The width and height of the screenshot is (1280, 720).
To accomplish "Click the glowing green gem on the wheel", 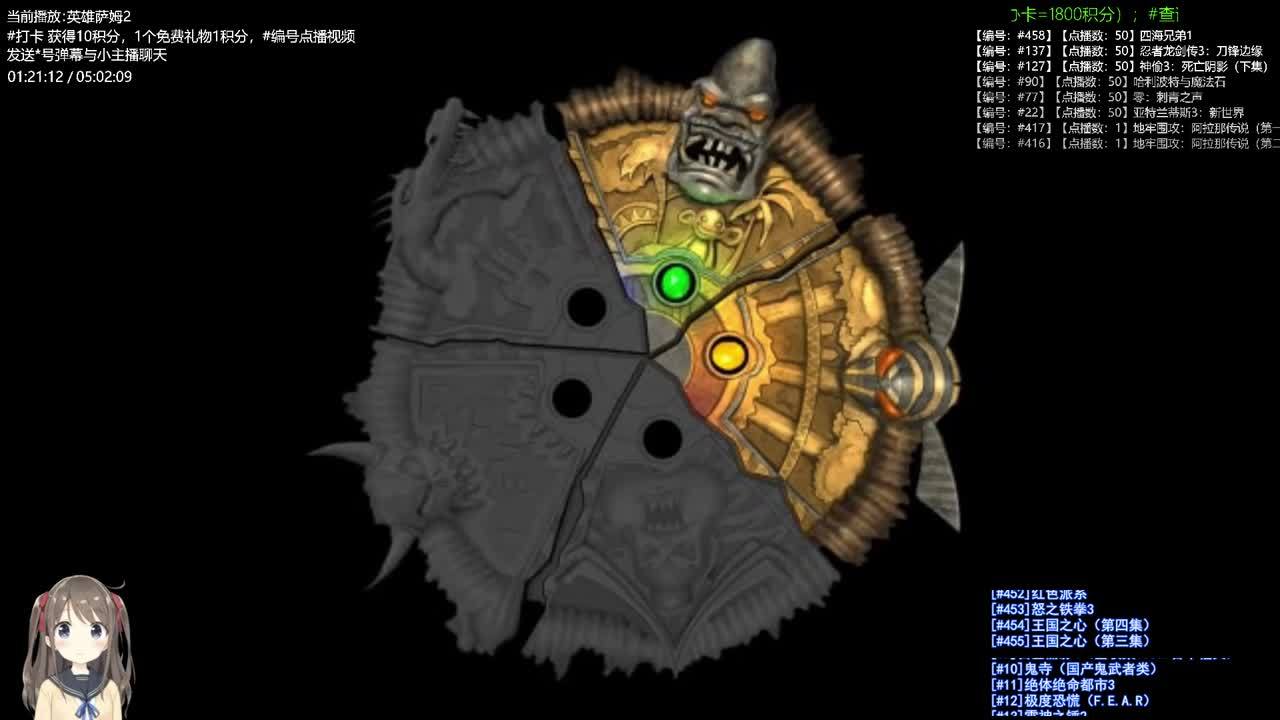I will [x=675, y=281].
